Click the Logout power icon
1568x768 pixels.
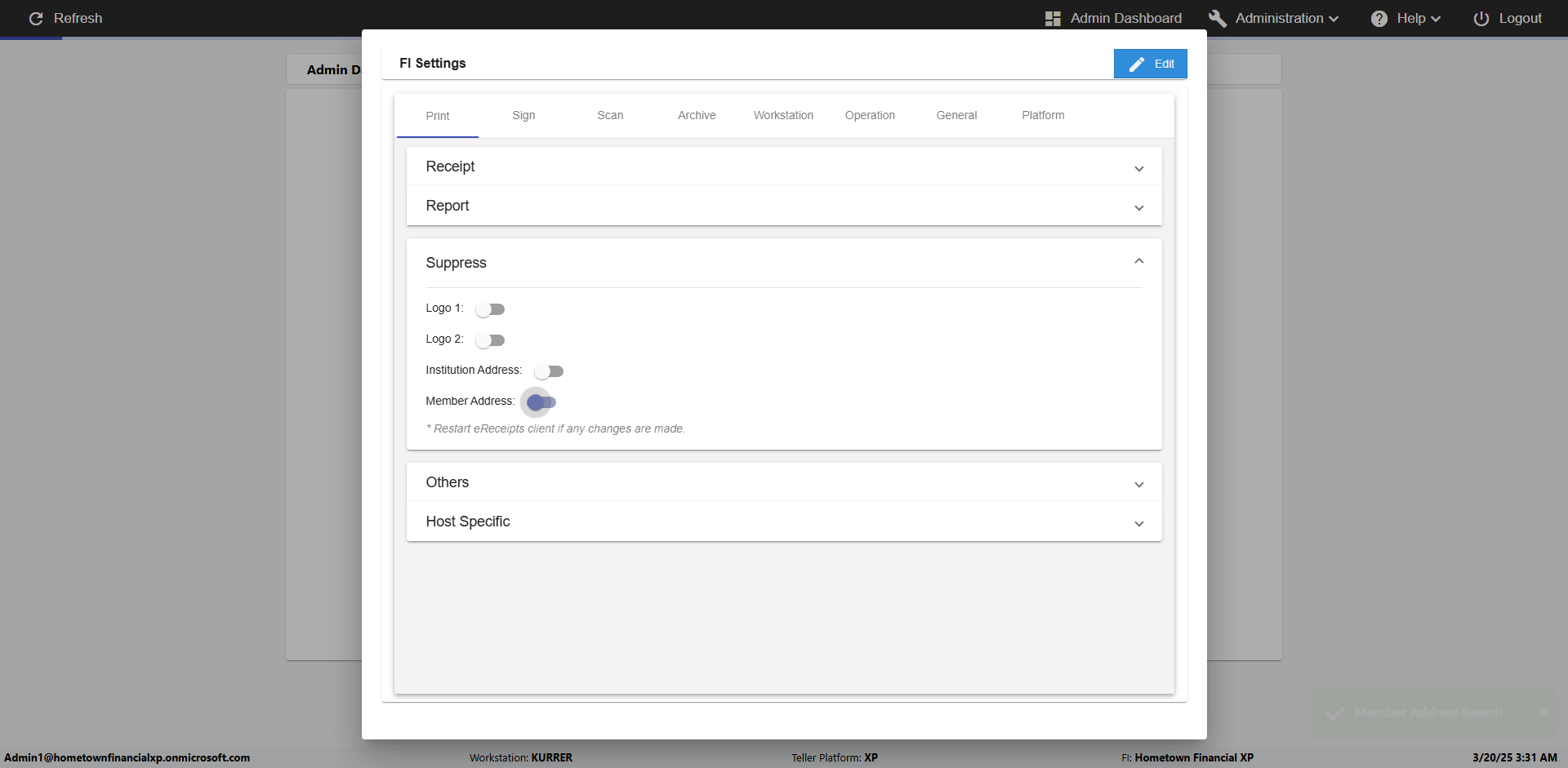click(x=1481, y=19)
